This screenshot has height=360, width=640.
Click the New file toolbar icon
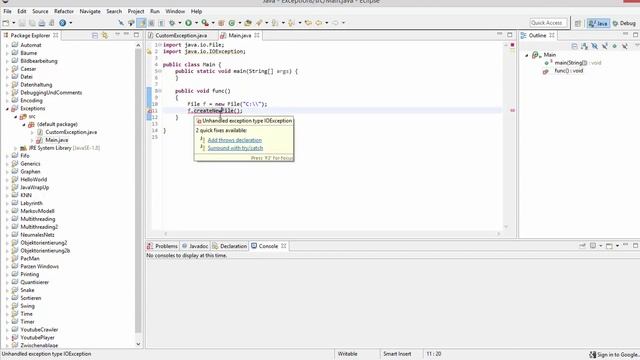pos(6,23)
